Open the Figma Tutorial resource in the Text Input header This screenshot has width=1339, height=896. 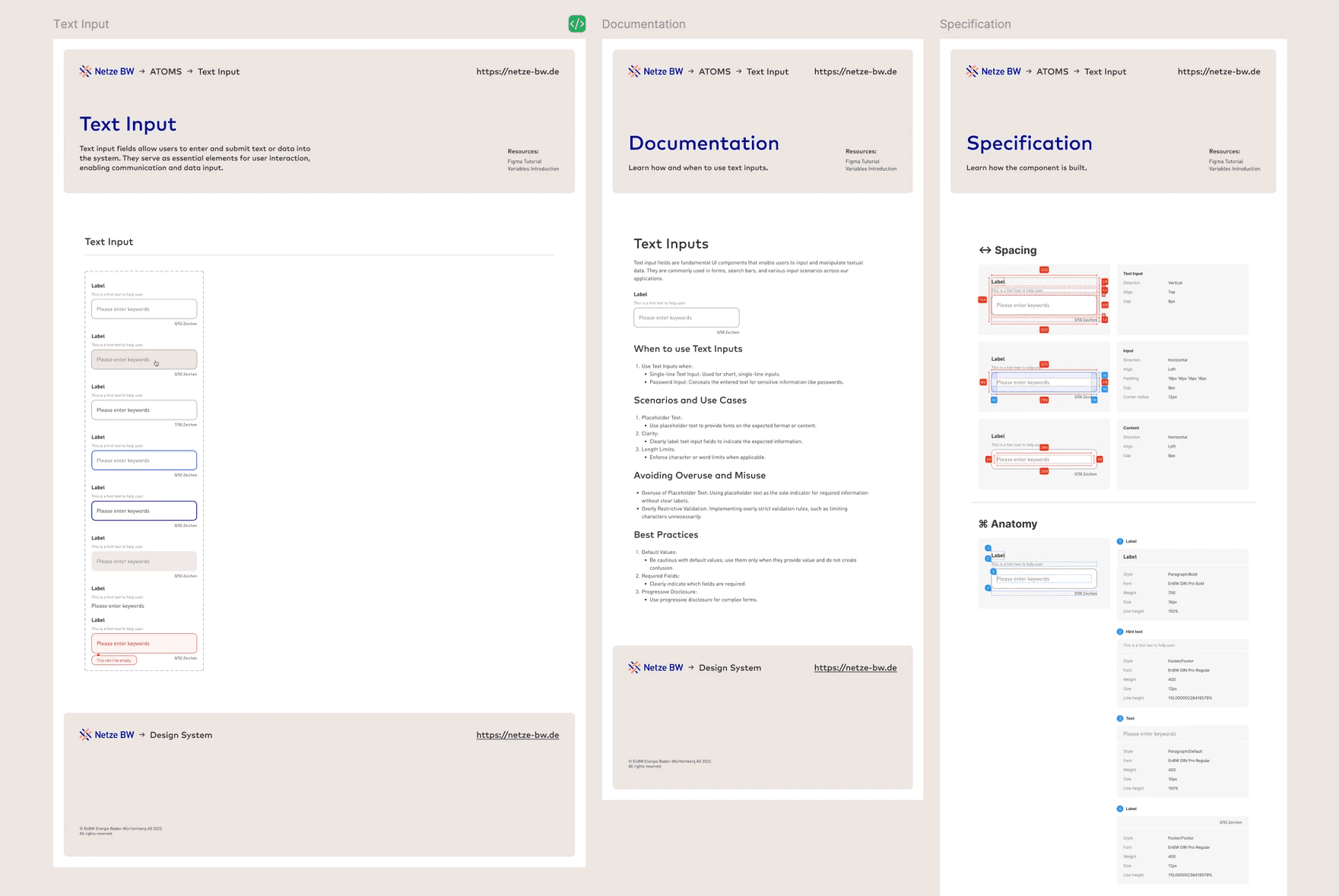tap(525, 161)
